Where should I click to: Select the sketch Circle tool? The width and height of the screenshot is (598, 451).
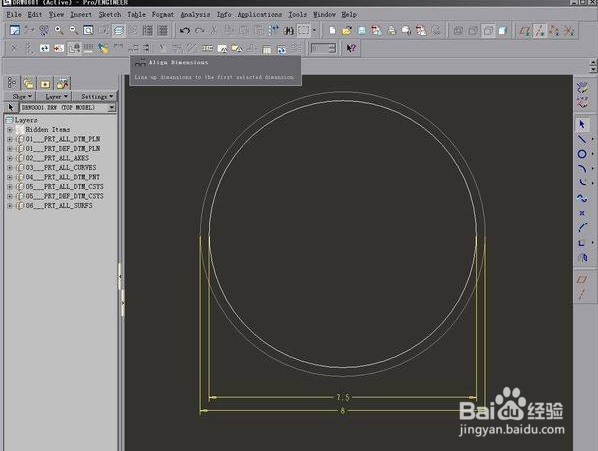pos(582,154)
